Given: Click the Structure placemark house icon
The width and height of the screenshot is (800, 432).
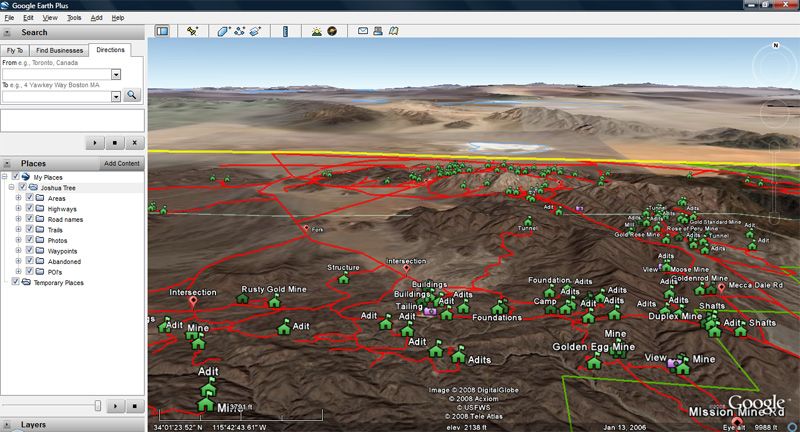Looking at the screenshot, I should point(344,278).
